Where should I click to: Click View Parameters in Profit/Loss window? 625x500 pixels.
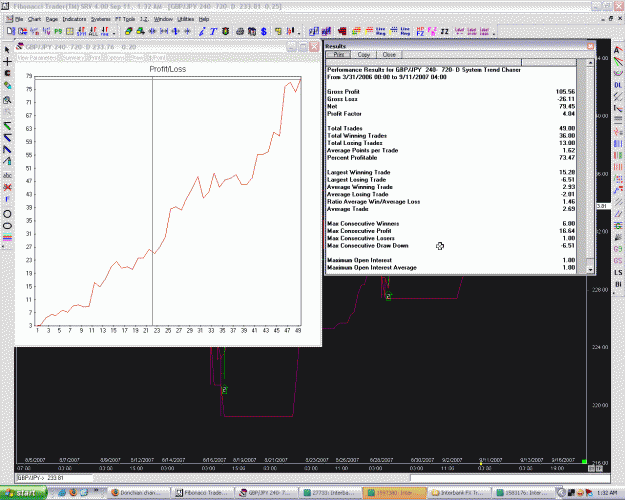(37, 58)
